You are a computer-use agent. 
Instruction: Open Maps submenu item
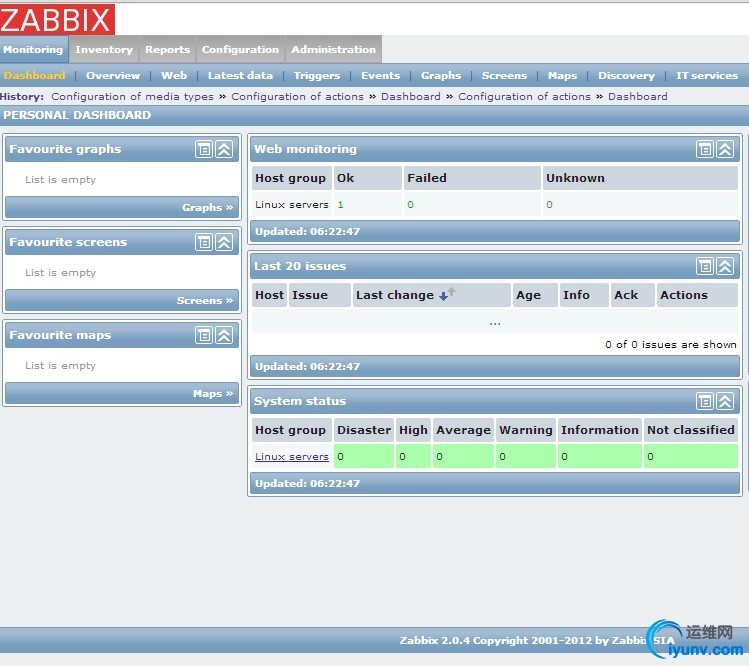pos(562,75)
